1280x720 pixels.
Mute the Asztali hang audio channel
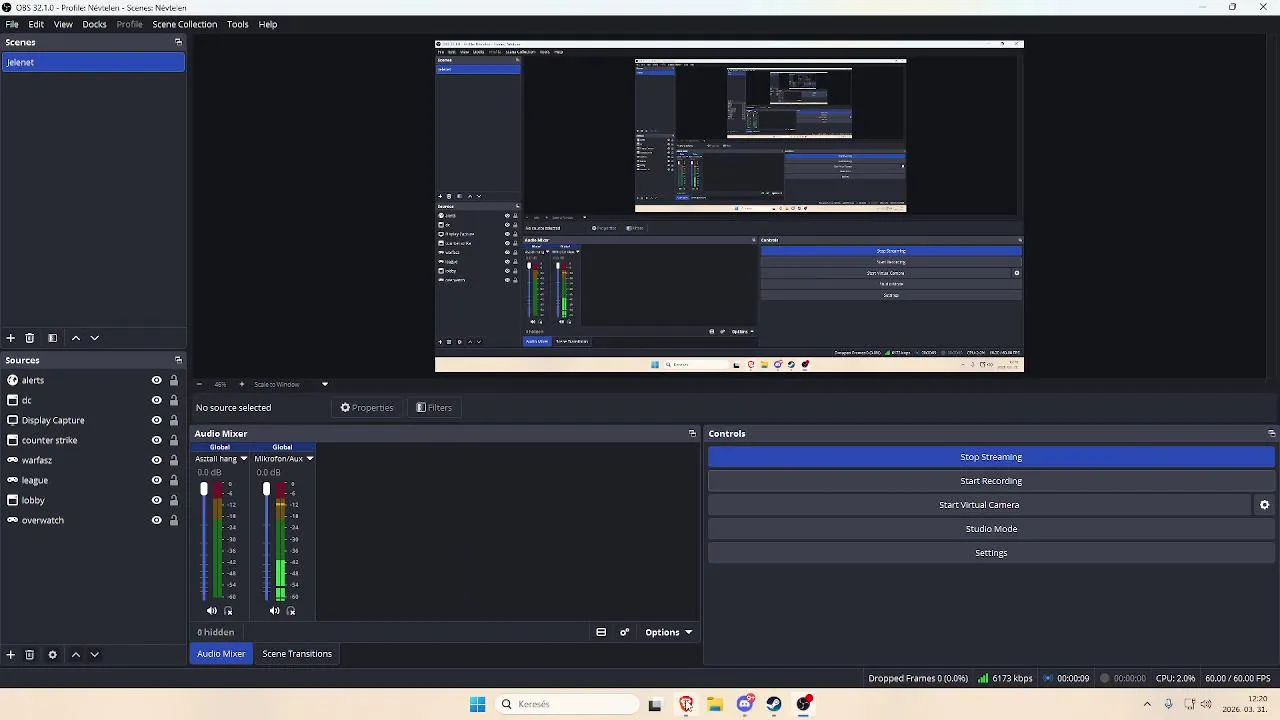pos(212,611)
